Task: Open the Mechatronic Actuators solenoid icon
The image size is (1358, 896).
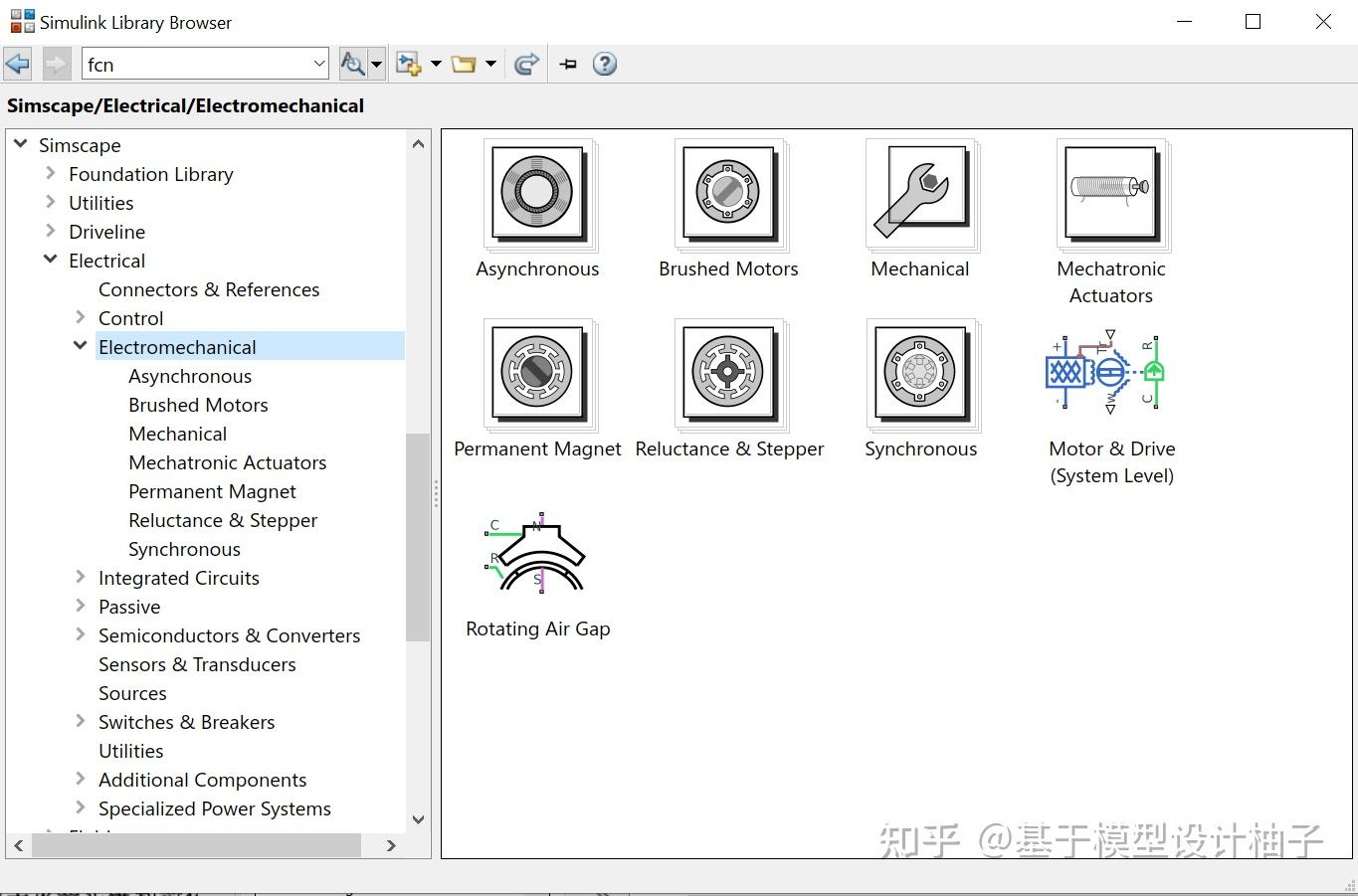Action: [1111, 194]
